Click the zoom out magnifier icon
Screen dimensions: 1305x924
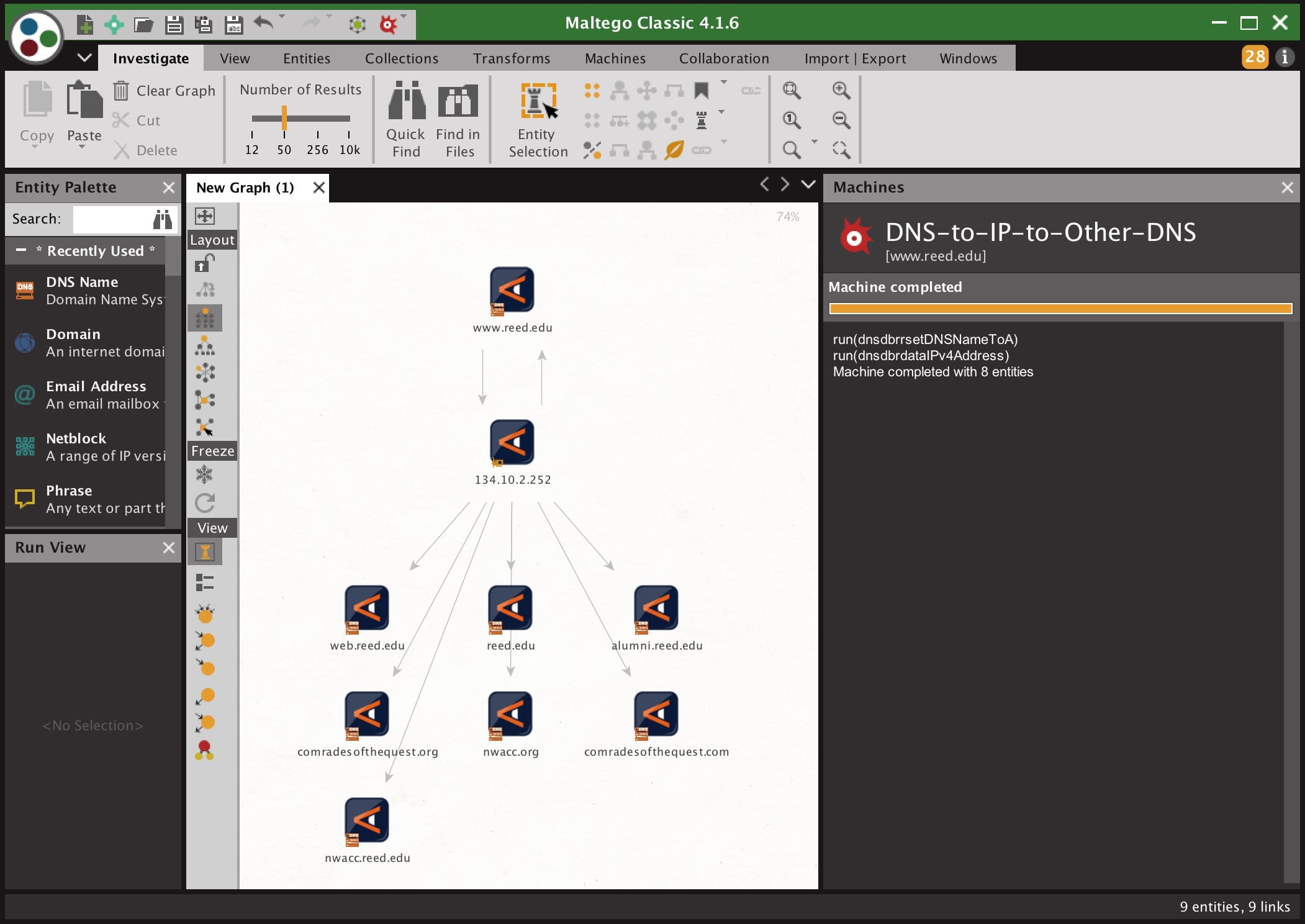841,120
